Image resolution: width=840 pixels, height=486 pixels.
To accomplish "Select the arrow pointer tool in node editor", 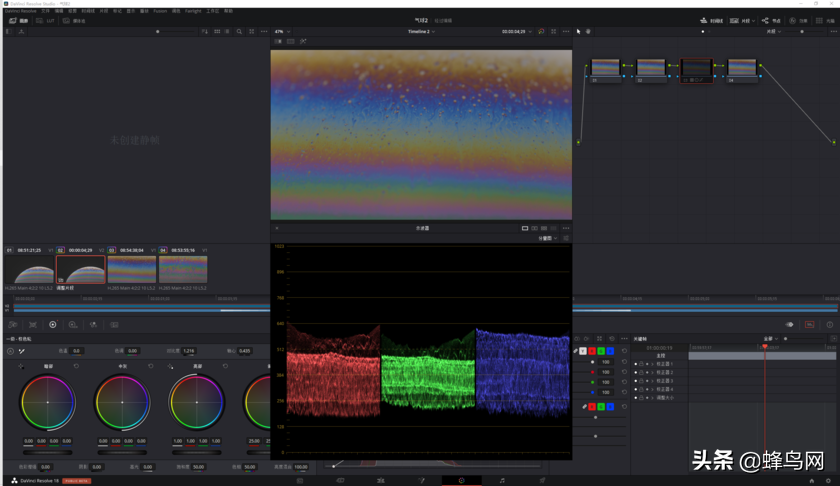I will pyautogui.click(x=578, y=32).
